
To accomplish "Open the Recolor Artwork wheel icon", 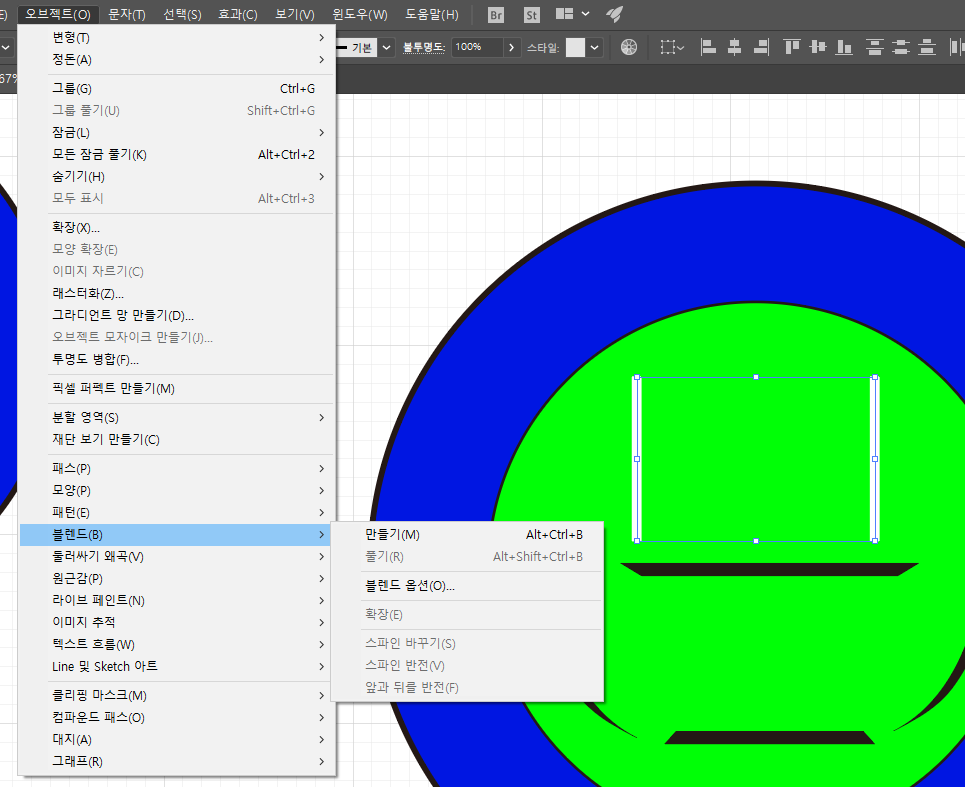I will (629, 47).
